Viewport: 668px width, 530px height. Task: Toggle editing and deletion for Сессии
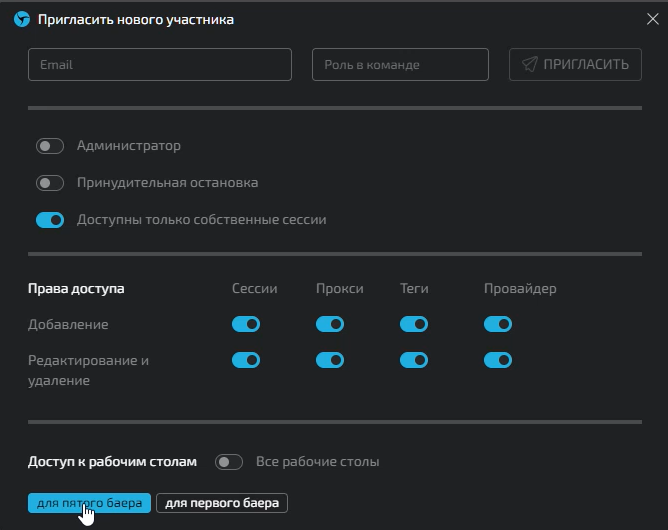pyautogui.click(x=246, y=360)
